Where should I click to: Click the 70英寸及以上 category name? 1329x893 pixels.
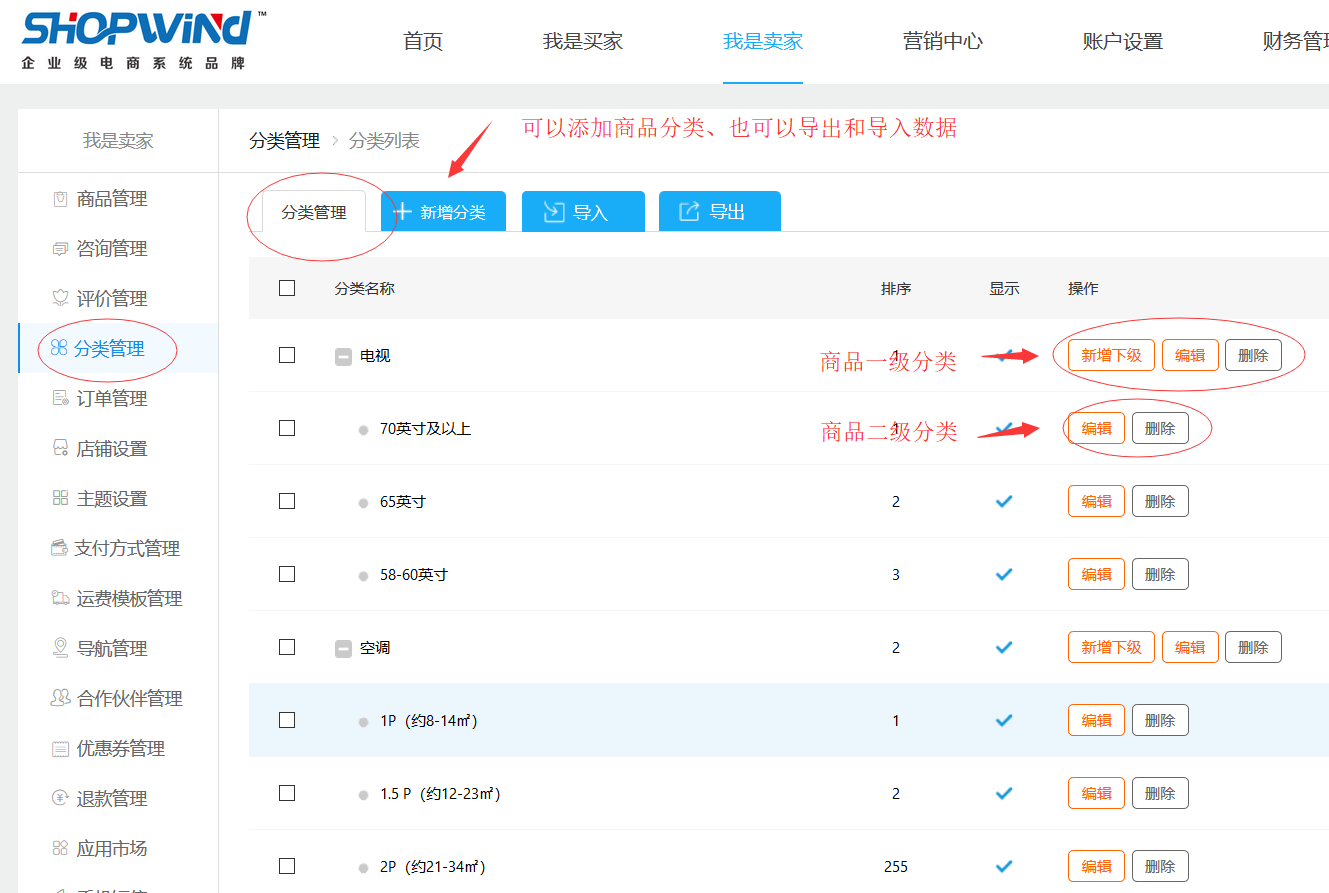pos(425,428)
